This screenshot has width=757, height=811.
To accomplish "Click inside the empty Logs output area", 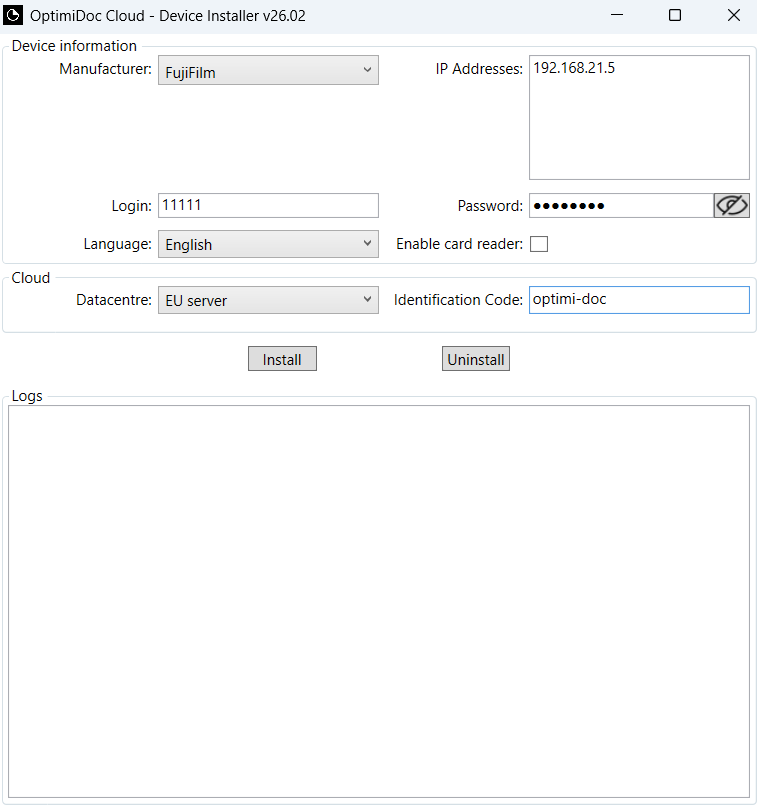I will point(378,600).
